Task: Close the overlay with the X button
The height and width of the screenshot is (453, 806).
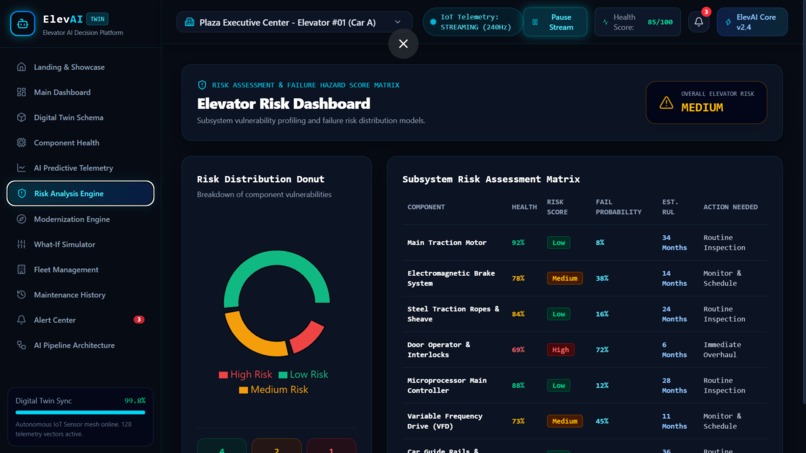Action: coord(404,44)
